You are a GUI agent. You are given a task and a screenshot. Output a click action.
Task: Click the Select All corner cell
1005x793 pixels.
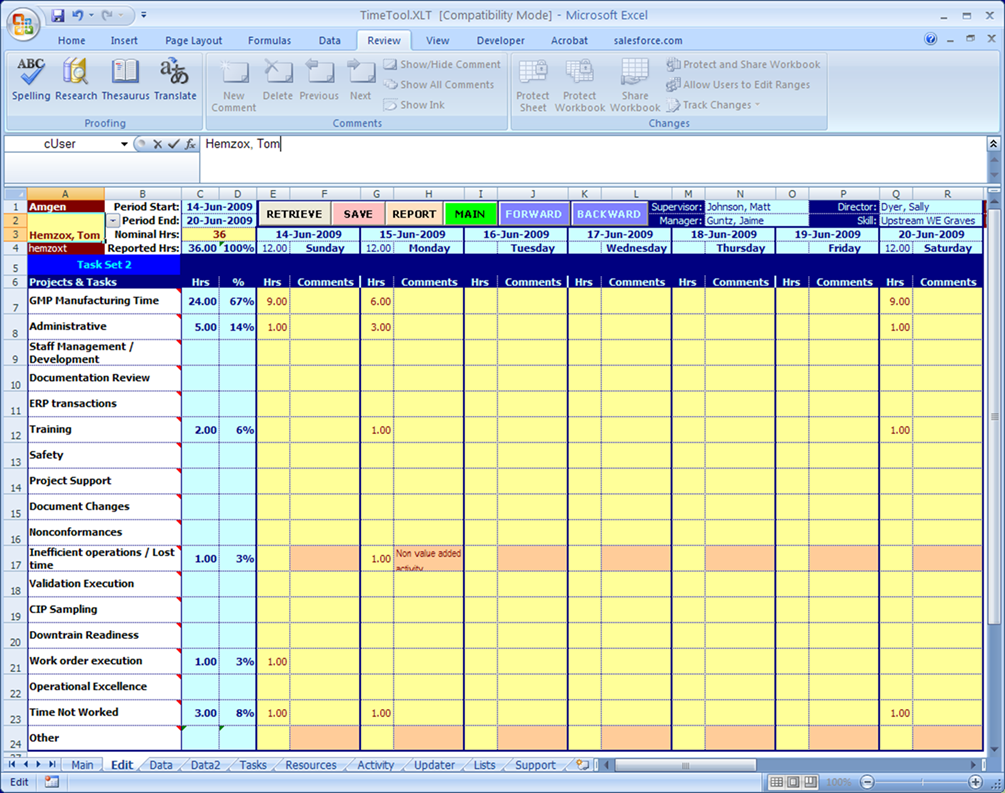click(x=15, y=194)
